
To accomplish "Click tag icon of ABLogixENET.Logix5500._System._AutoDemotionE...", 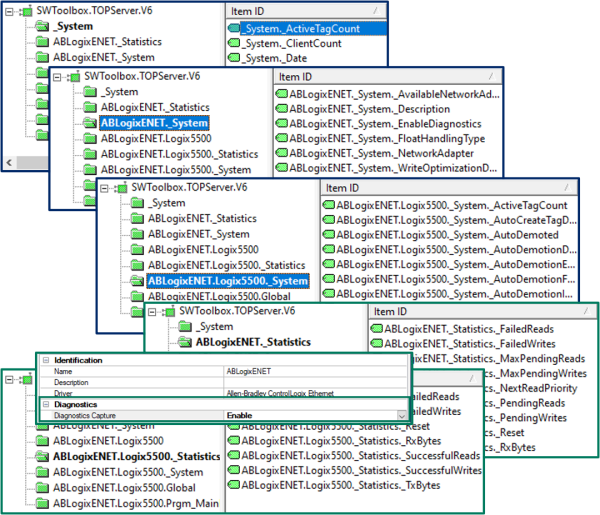I will pyautogui.click(x=329, y=264).
